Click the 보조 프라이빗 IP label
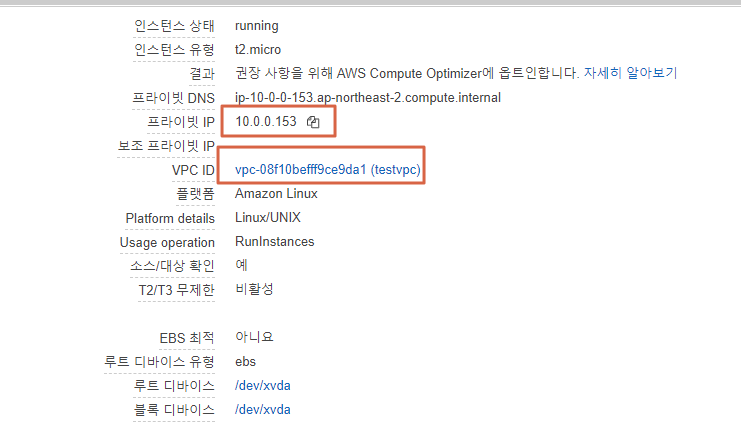741x429 pixels. point(166,146)
